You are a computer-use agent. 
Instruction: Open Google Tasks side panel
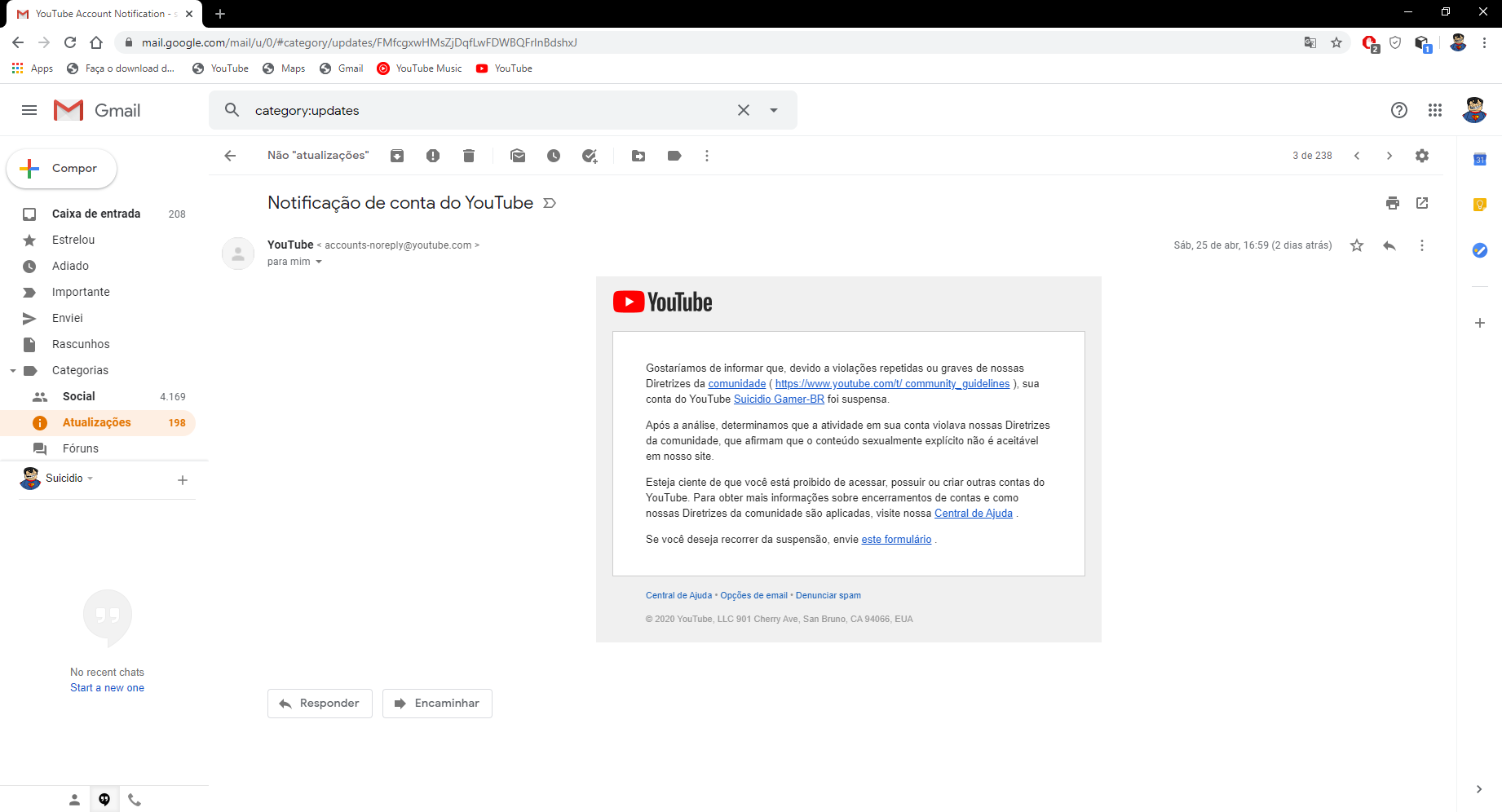1480,250
